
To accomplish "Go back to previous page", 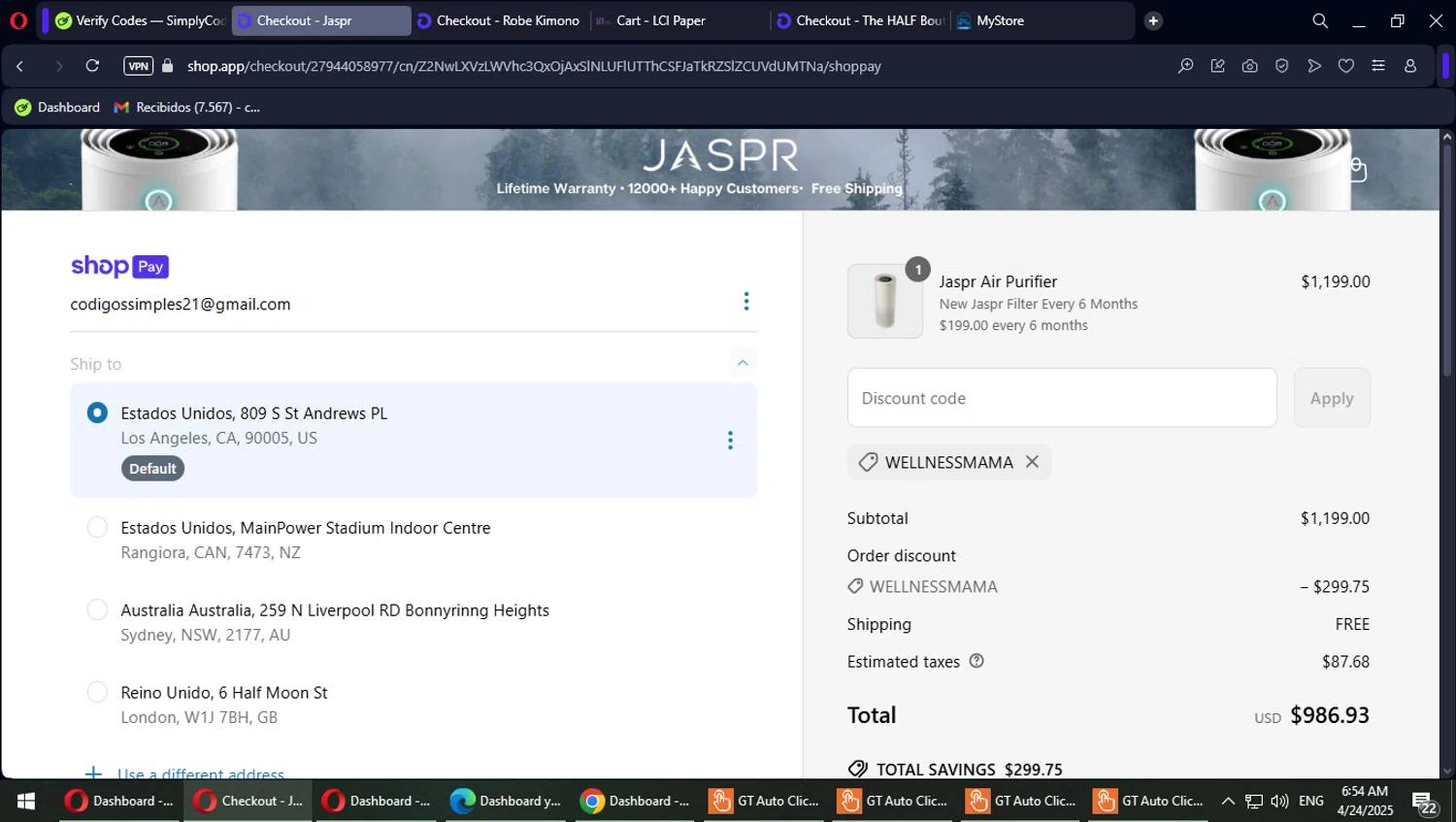I will (19, 66).
